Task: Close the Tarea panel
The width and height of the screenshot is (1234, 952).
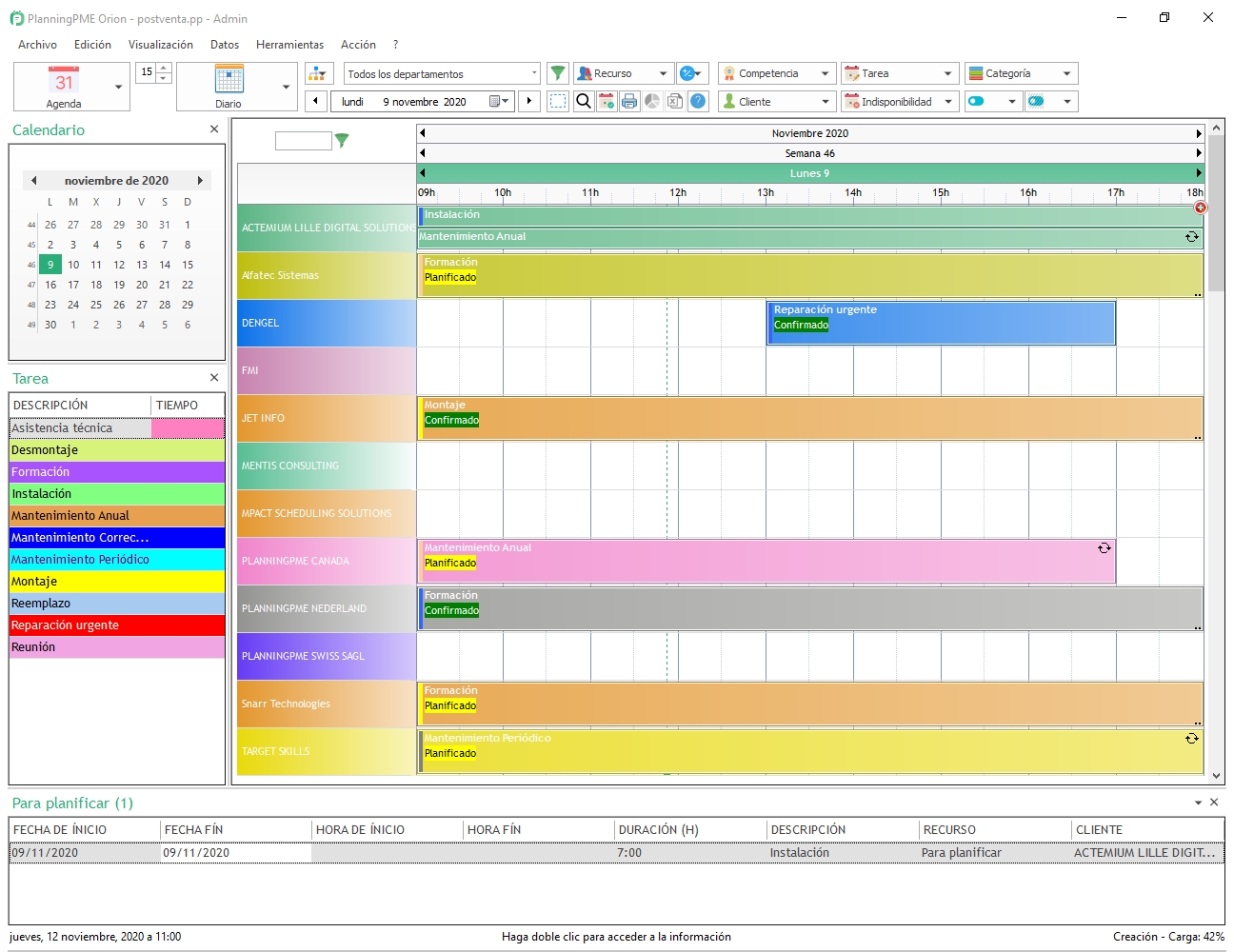Action: coord(214,378)
